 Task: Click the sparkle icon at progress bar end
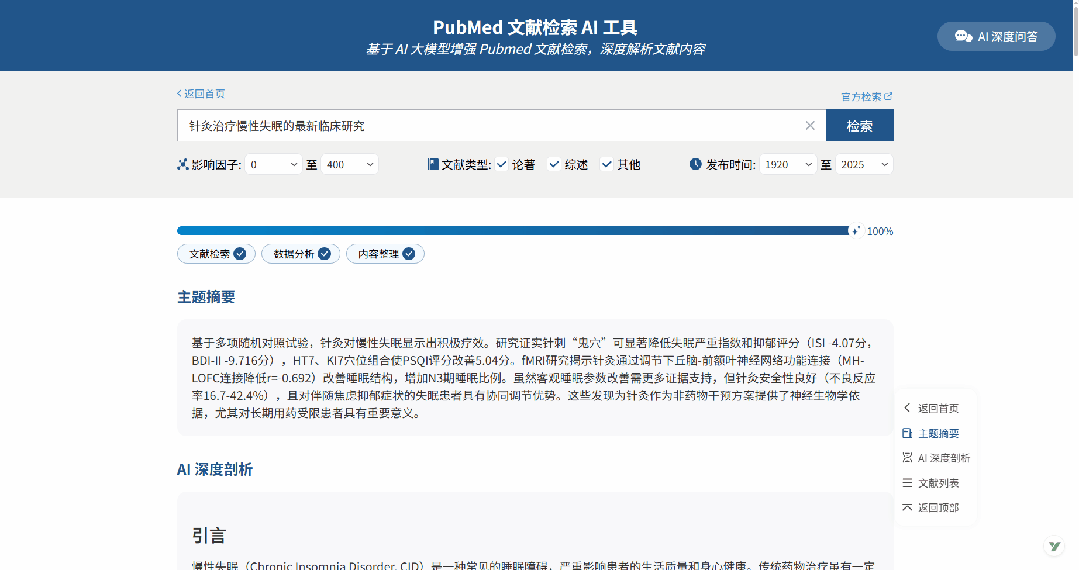pos(855,231)
